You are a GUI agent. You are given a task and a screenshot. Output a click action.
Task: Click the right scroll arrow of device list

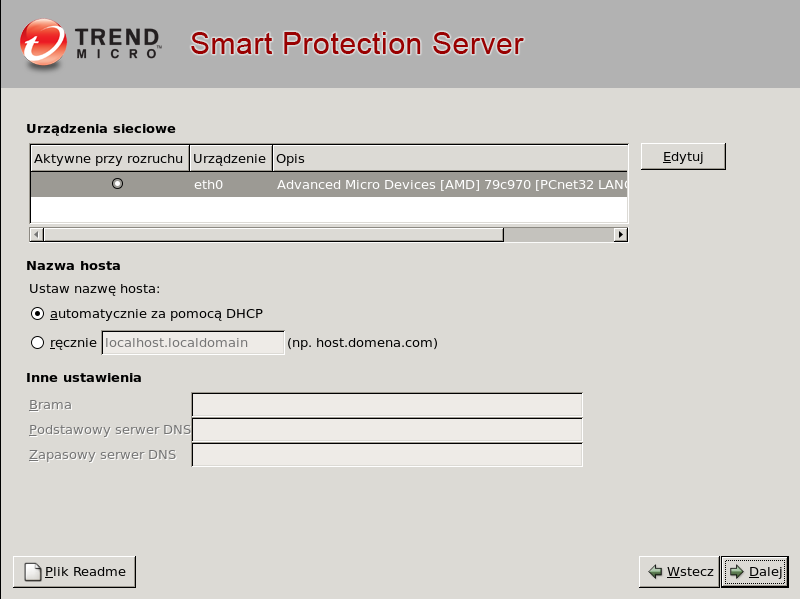[x=620, y=235]
